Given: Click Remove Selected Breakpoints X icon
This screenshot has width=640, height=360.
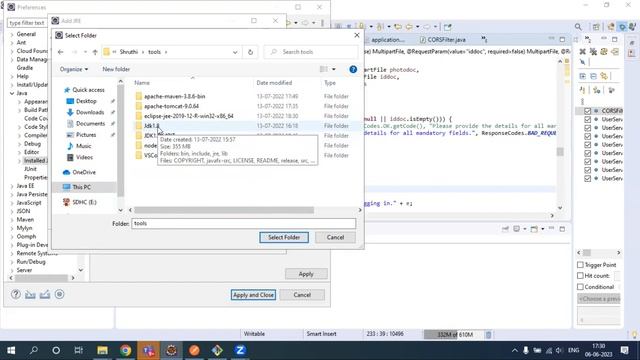Looking at the screenshot, I should [x=582, y=51].
